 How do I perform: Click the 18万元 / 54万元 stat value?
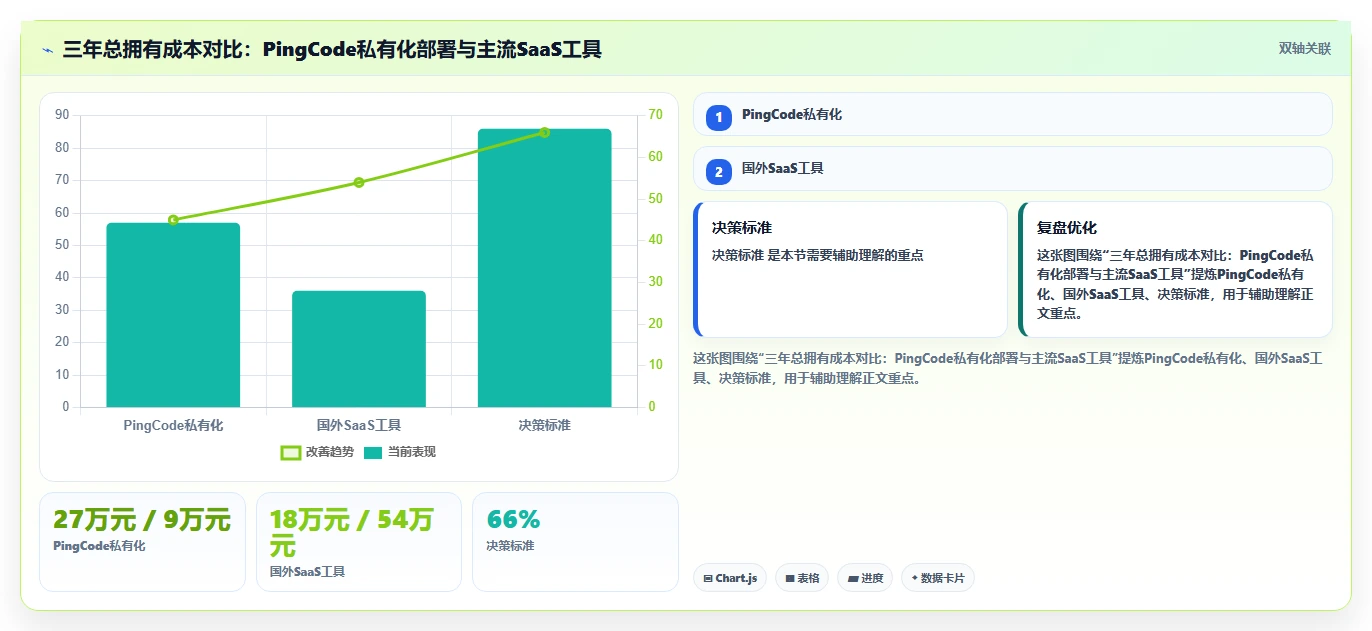pyautogui.click(x=351, y=533)
